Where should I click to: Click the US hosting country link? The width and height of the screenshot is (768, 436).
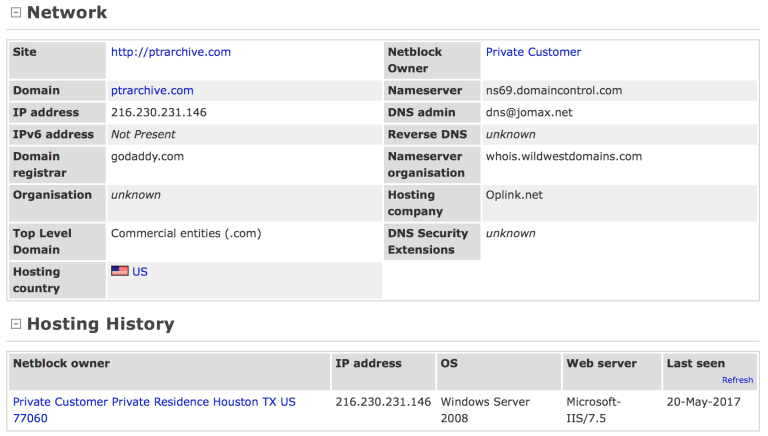coord(140,271)
